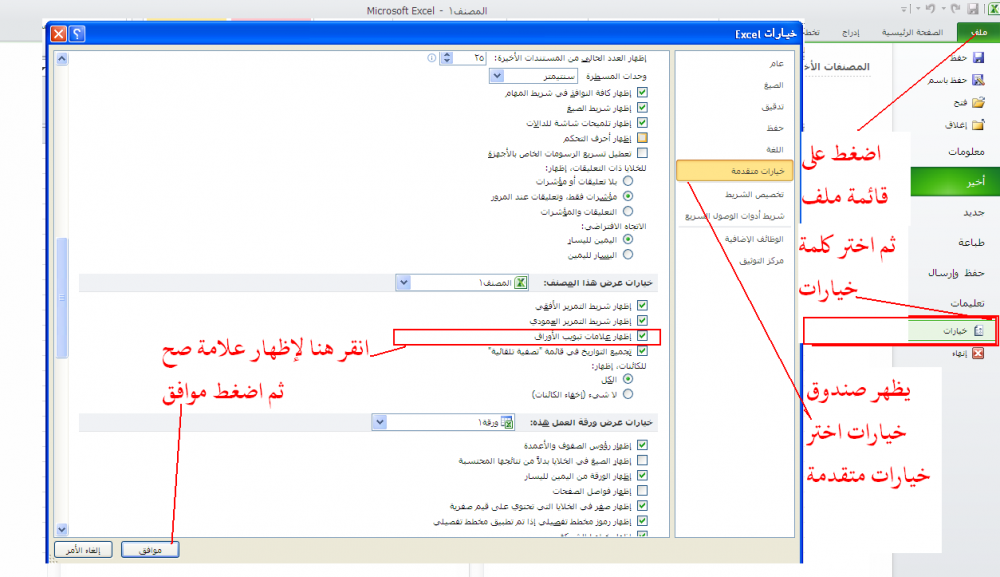
Task: Open the ruler units 'سنتيمتر' dropdown
Action: tap(497, 76)
